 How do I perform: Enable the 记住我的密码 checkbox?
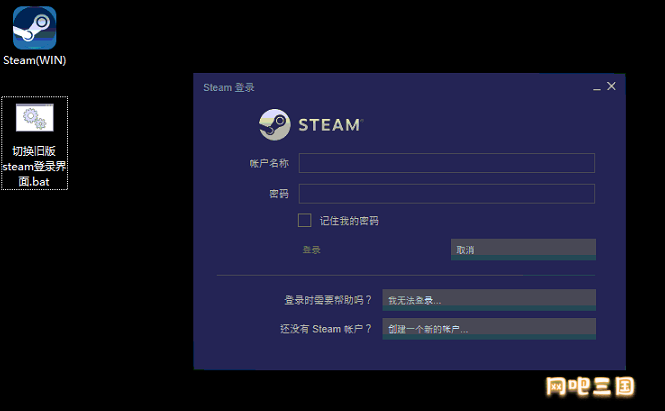click(305, 220)
